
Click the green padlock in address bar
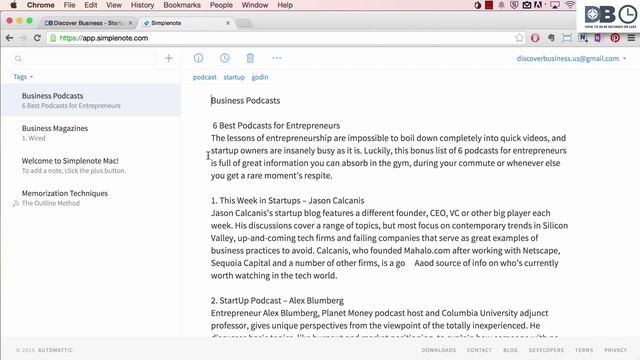[53, 38]
